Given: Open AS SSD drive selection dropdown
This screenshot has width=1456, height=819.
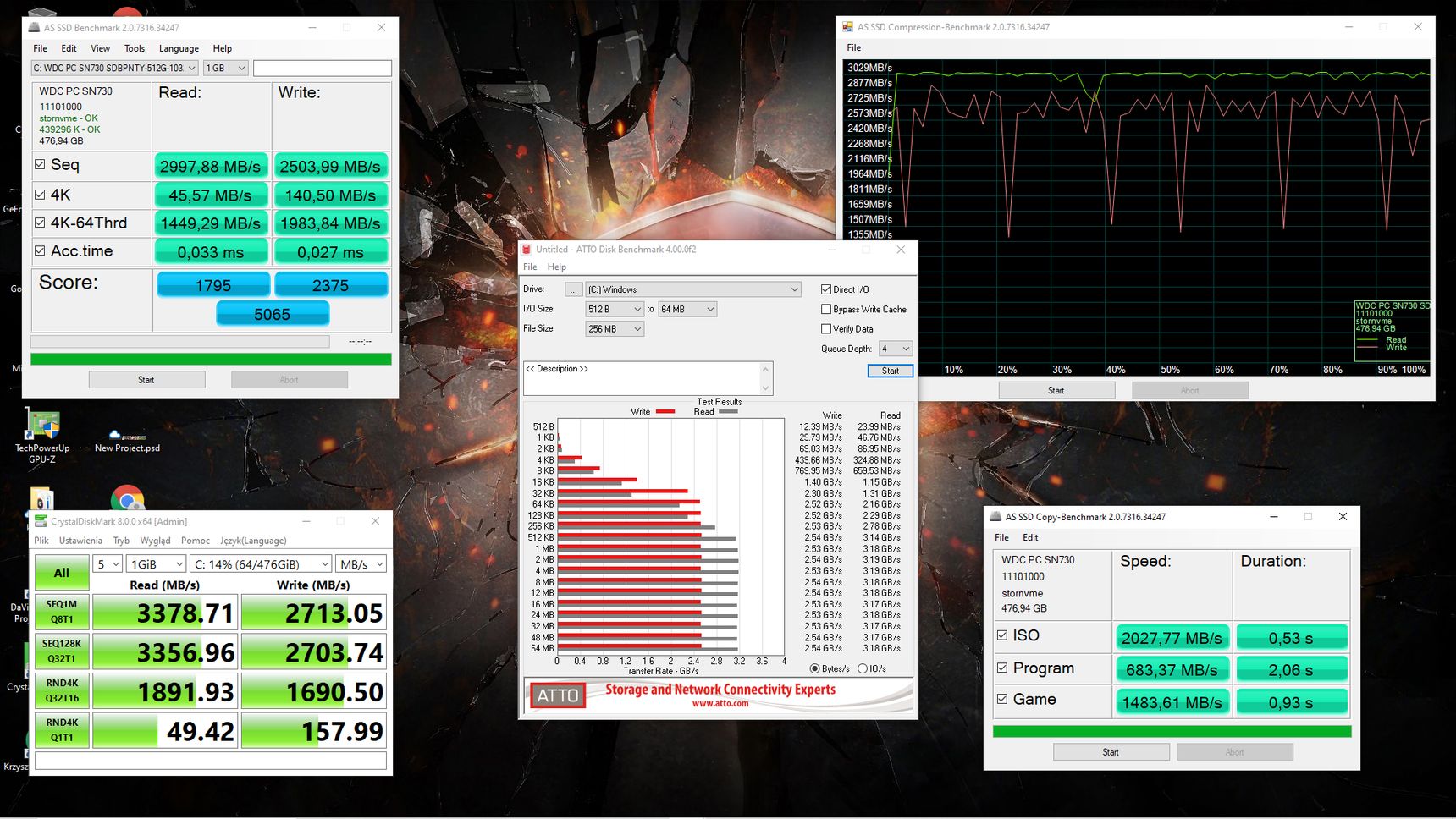Looking at the screenshot, I should [x=114, y=68].
